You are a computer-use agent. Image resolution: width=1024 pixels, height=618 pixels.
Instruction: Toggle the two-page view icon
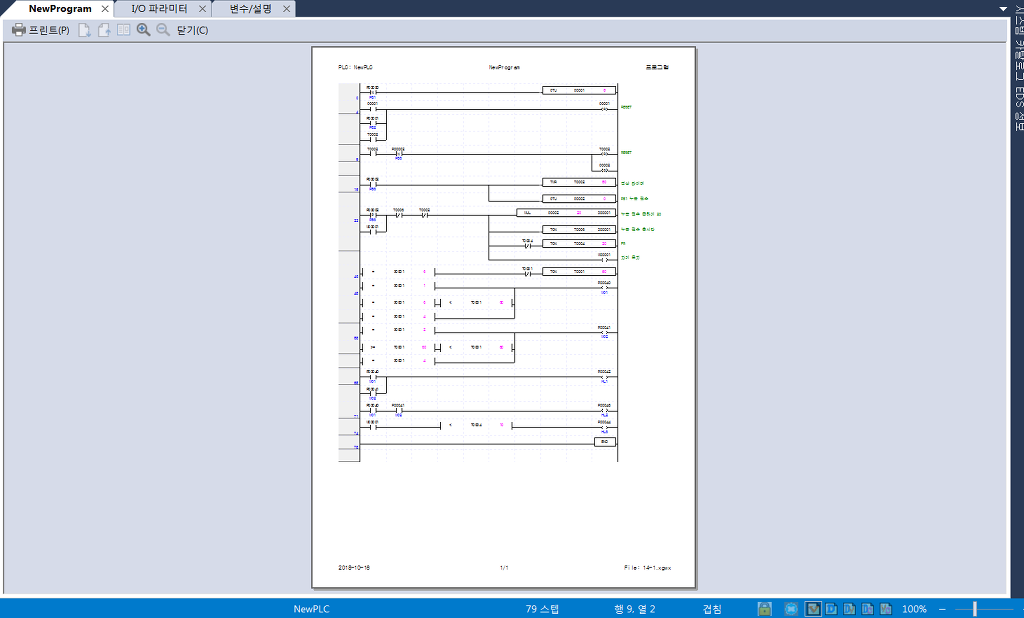123,30
